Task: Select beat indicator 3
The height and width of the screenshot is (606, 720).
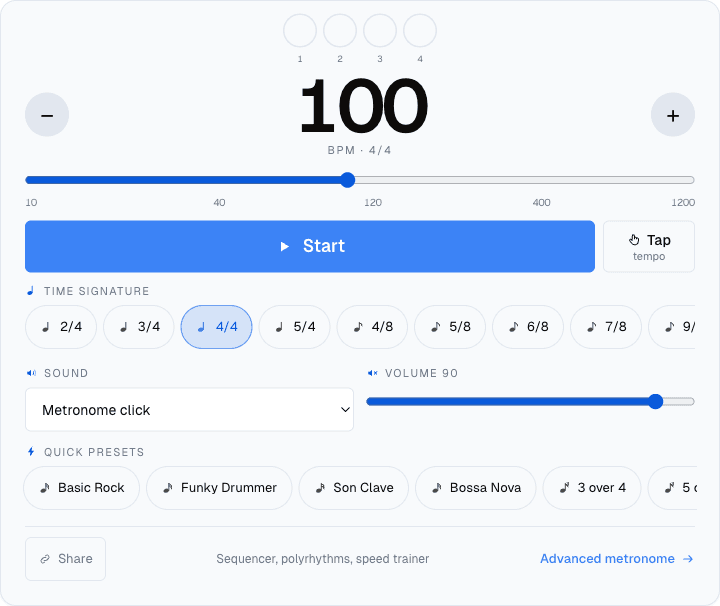Action: click(x=380, y=30)
